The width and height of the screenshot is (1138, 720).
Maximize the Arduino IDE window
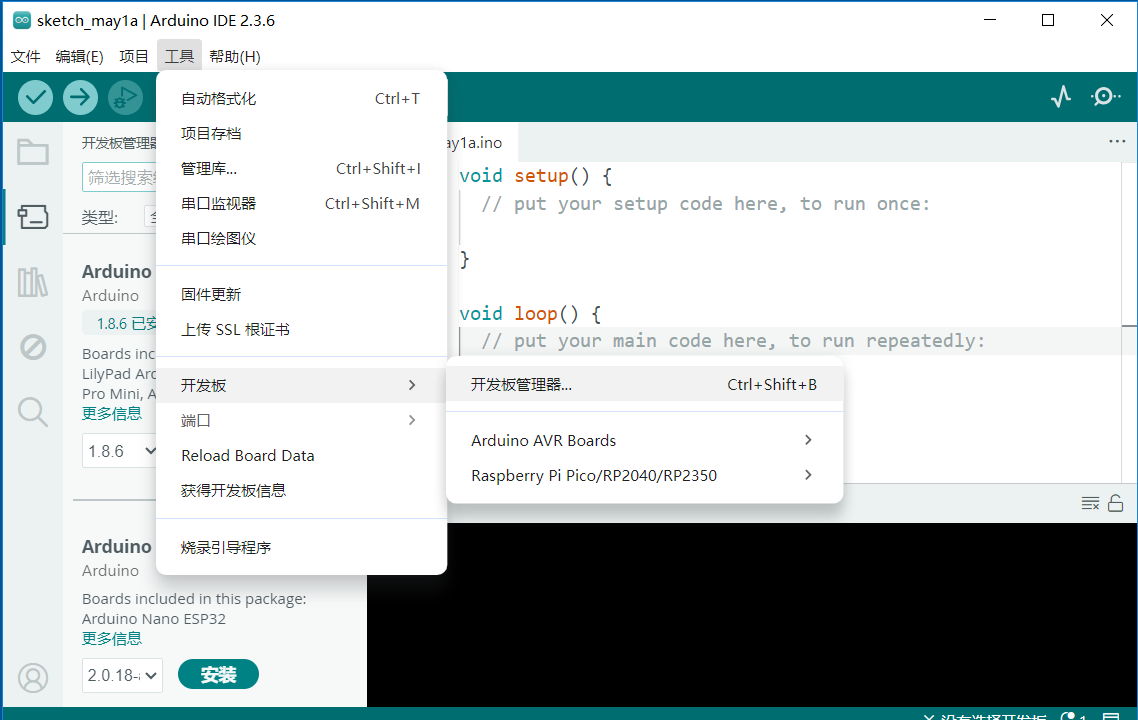coord(1048,20)
